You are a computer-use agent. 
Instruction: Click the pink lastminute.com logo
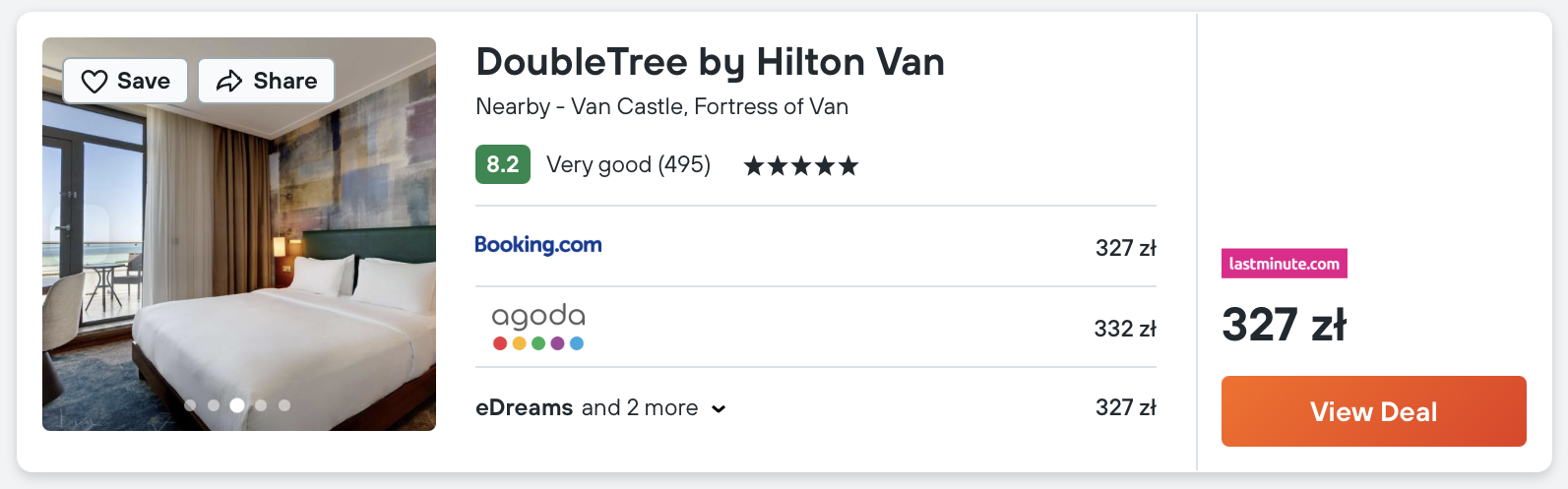tap(1284, 264)
